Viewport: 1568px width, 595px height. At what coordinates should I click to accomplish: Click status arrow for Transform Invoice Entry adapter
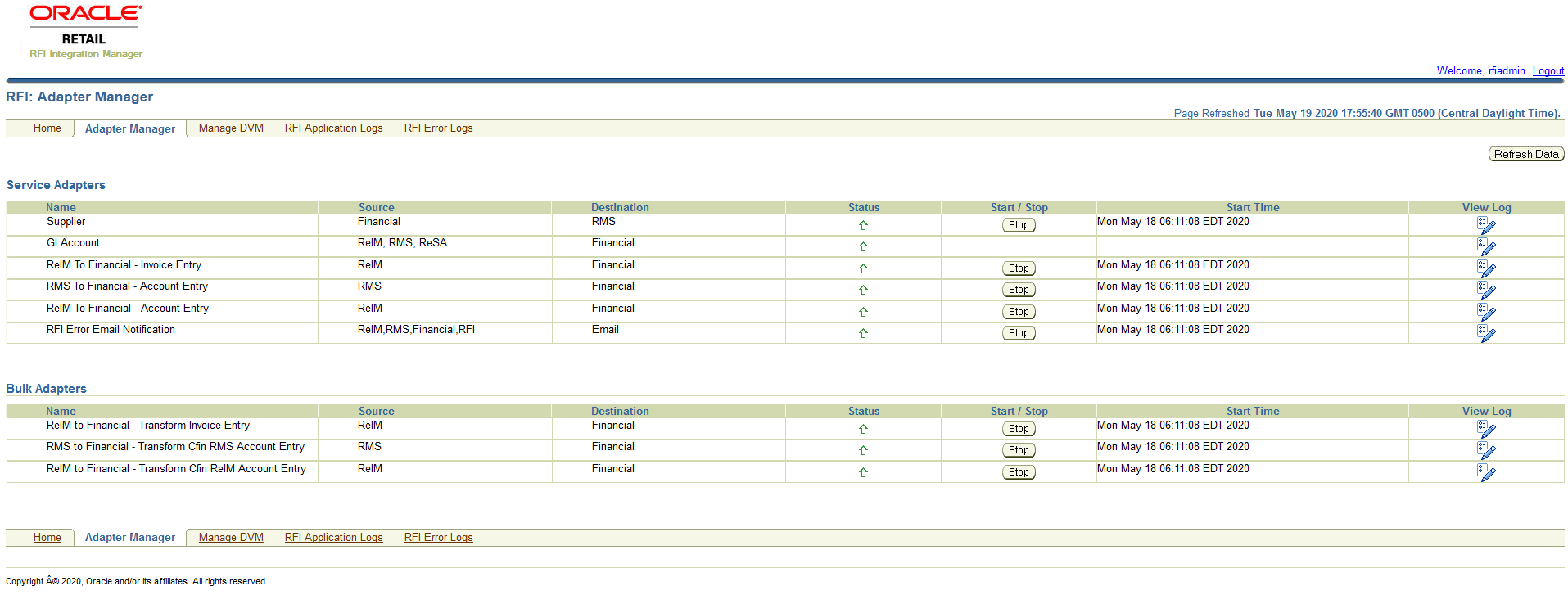[863, 429]
